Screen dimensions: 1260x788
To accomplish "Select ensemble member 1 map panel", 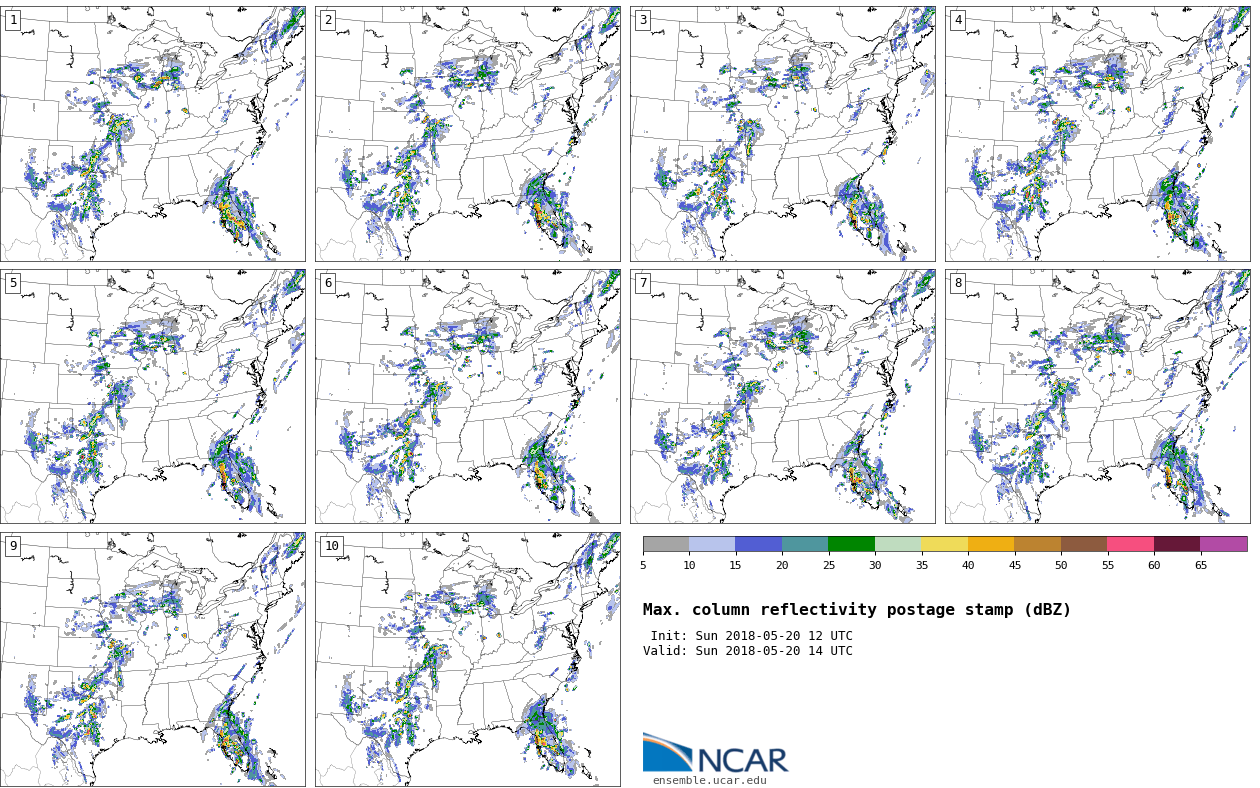I will pyautogui.click(x=153, y=134).
